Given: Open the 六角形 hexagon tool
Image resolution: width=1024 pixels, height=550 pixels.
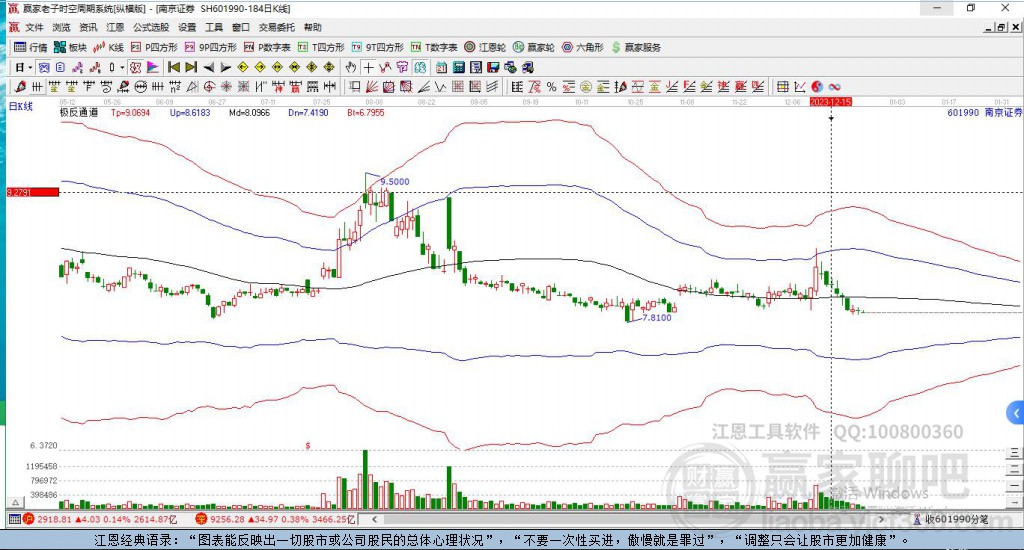Looking at the screenshot, I should pyautogui.click(x=583, y=47).
